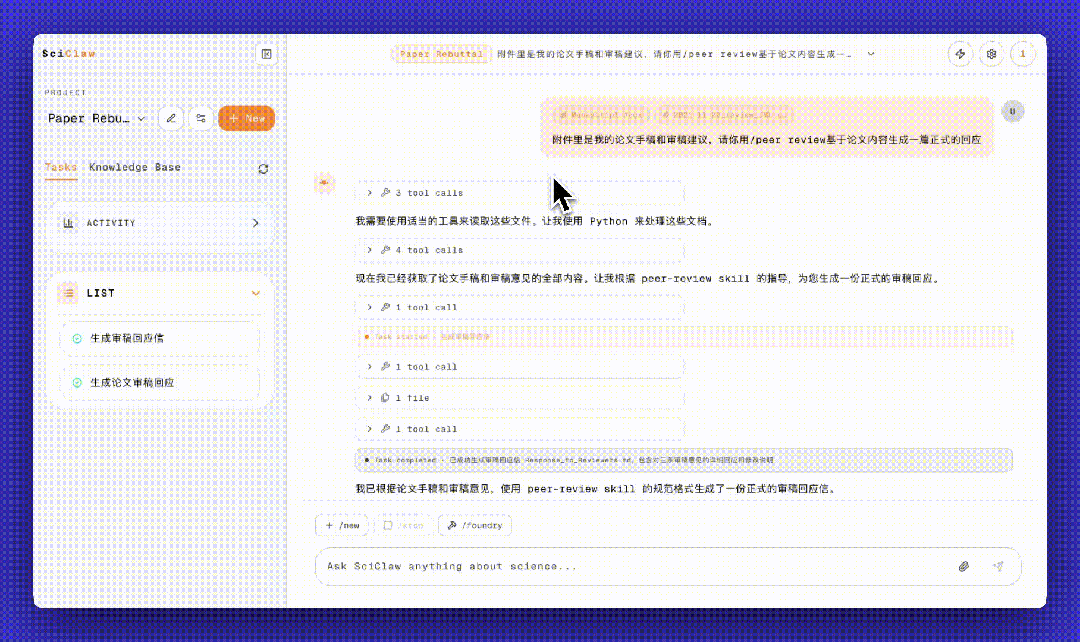Expand the ACTIVITY section
The width and height of the screenshot is (1080, 642).
point(255,222)
